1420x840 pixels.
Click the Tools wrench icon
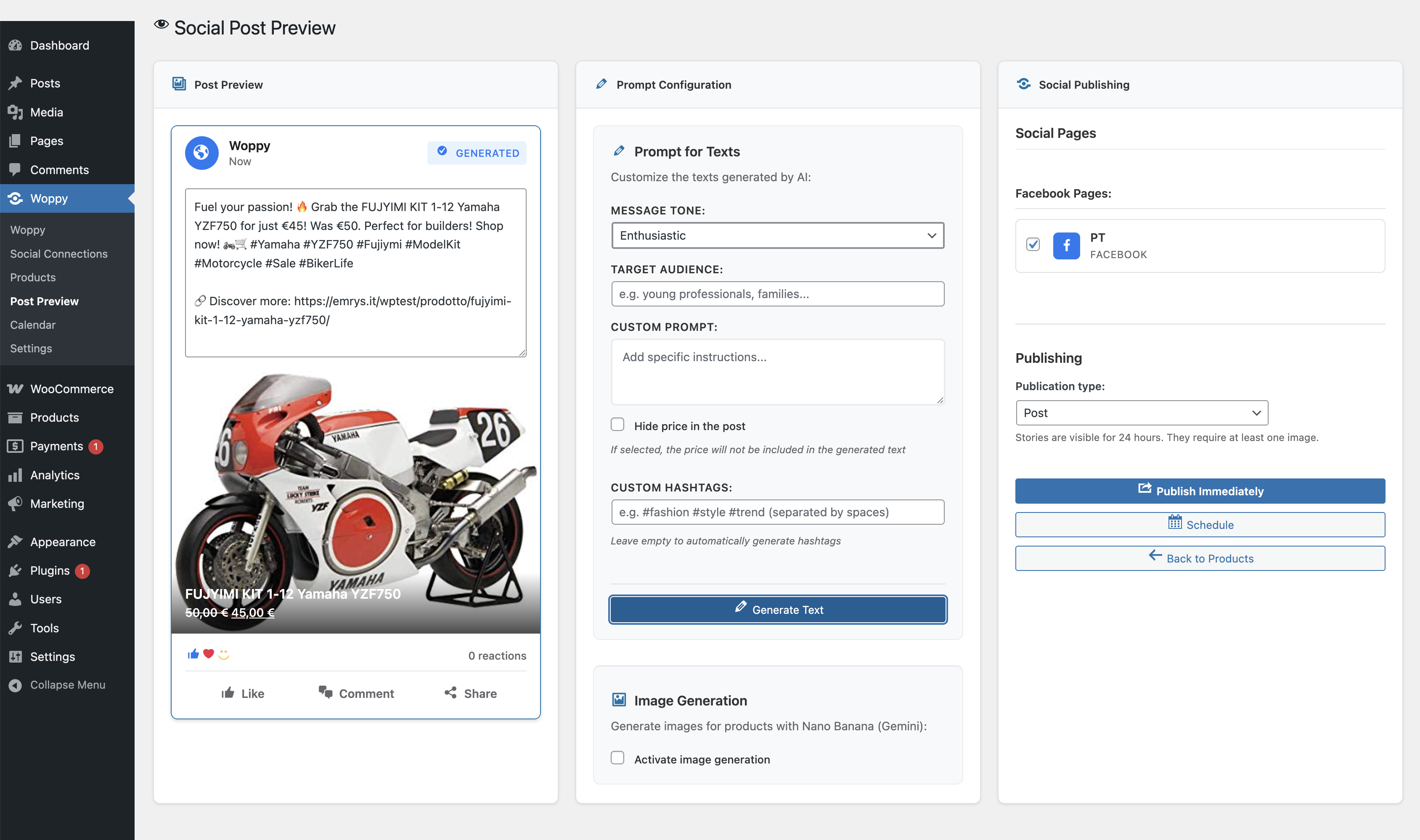pyautogui.click(x=15, y=628)
